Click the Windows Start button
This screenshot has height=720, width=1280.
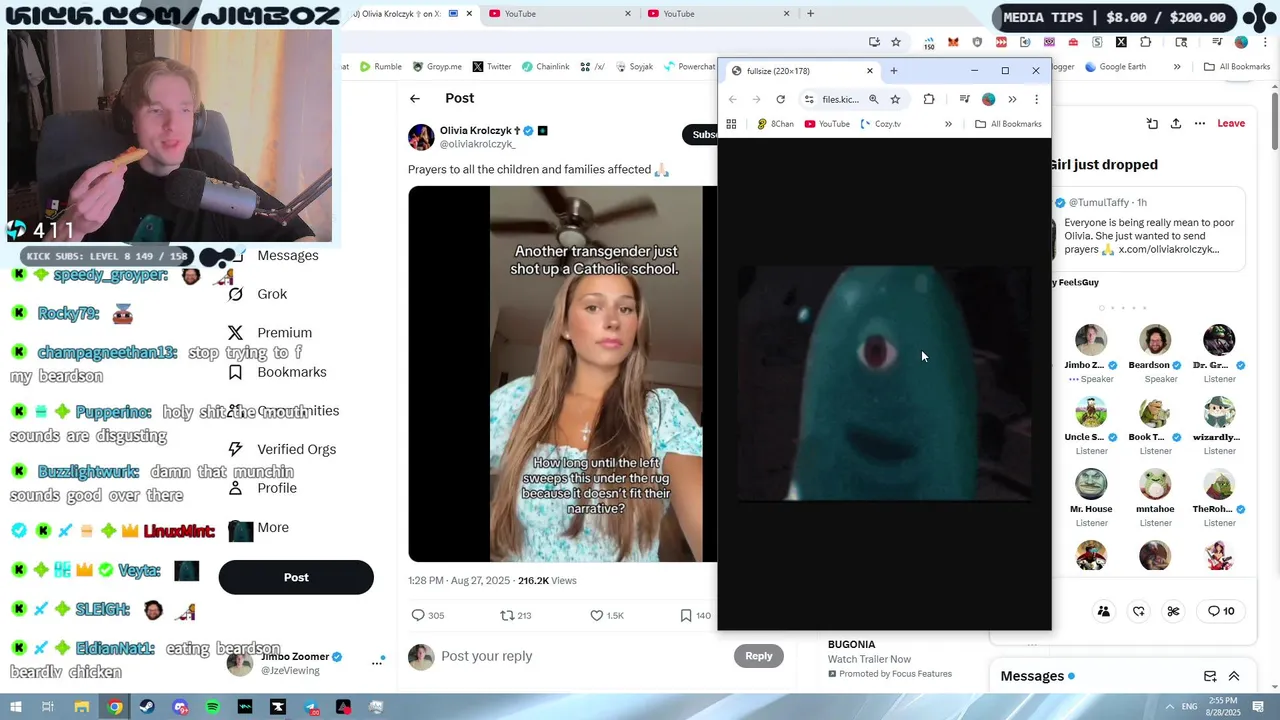16,707
